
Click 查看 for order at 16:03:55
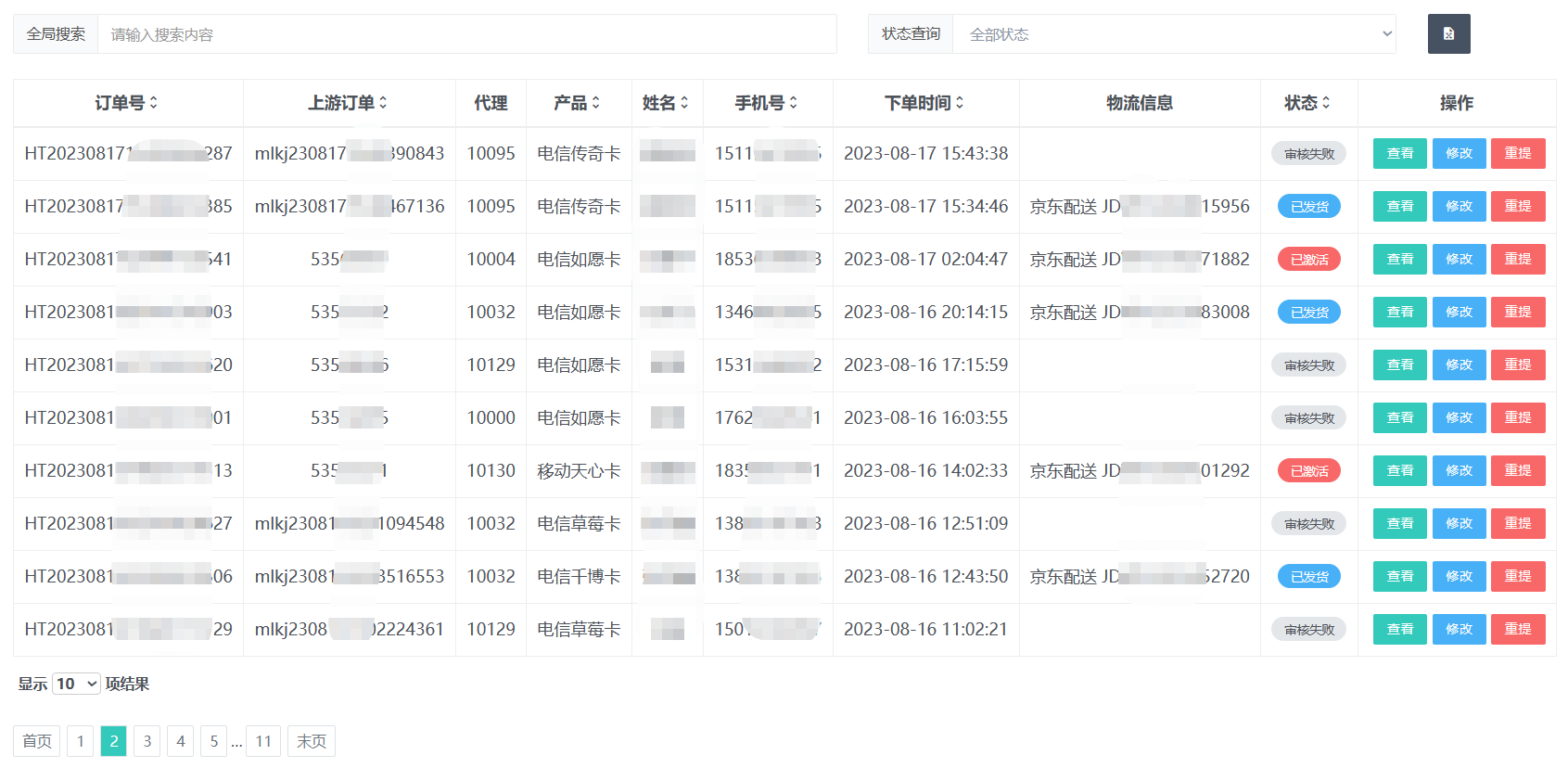point(1400,417)
